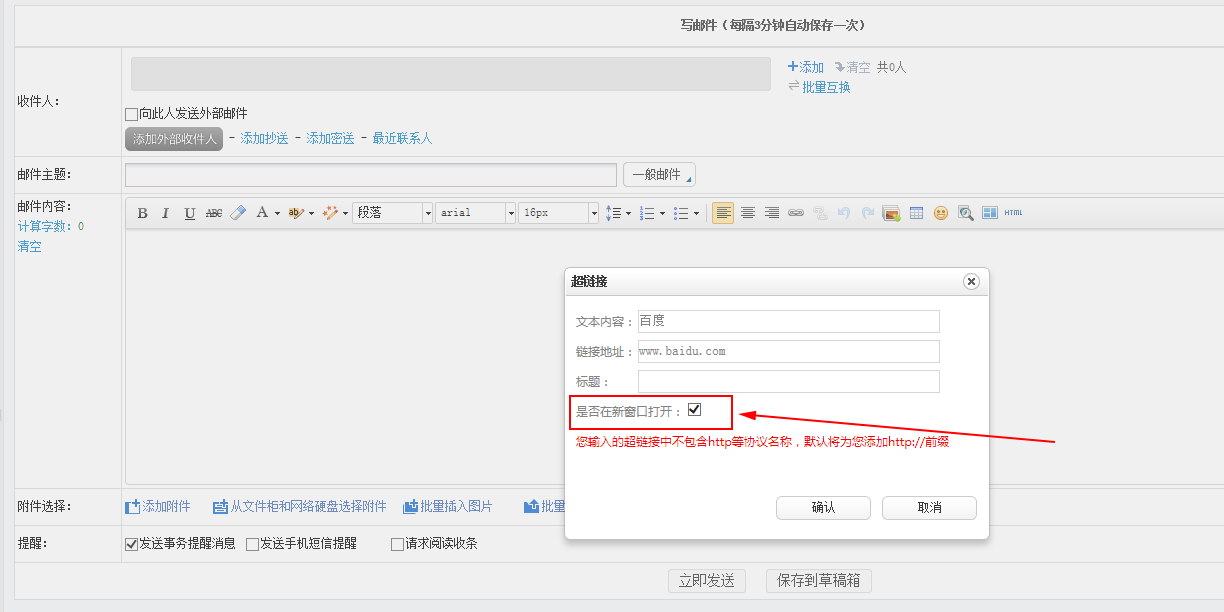Expand the arial font family dropdown

510,213
